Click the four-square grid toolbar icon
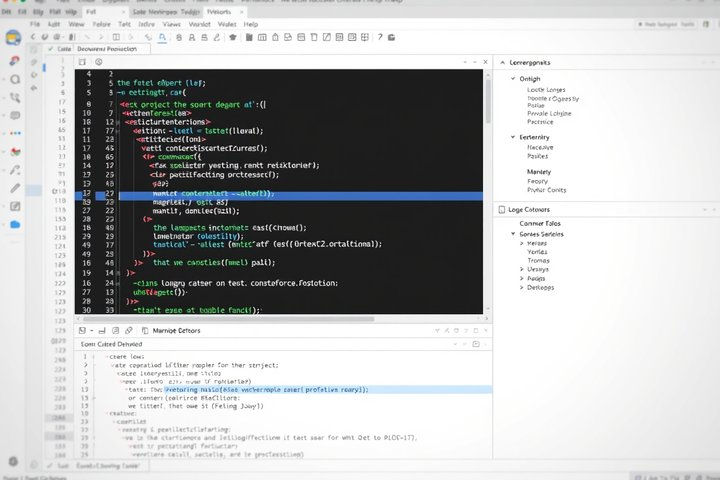The image size is (720, 480). [x=365, y=37]
